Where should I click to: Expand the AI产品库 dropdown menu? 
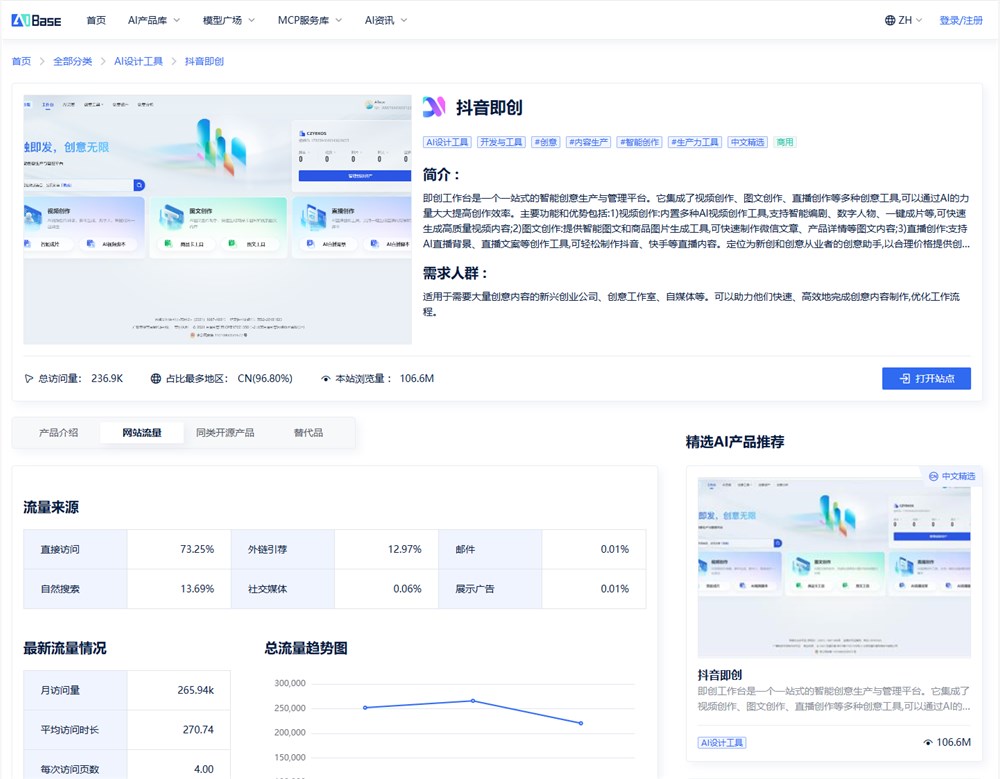(154, 20)
